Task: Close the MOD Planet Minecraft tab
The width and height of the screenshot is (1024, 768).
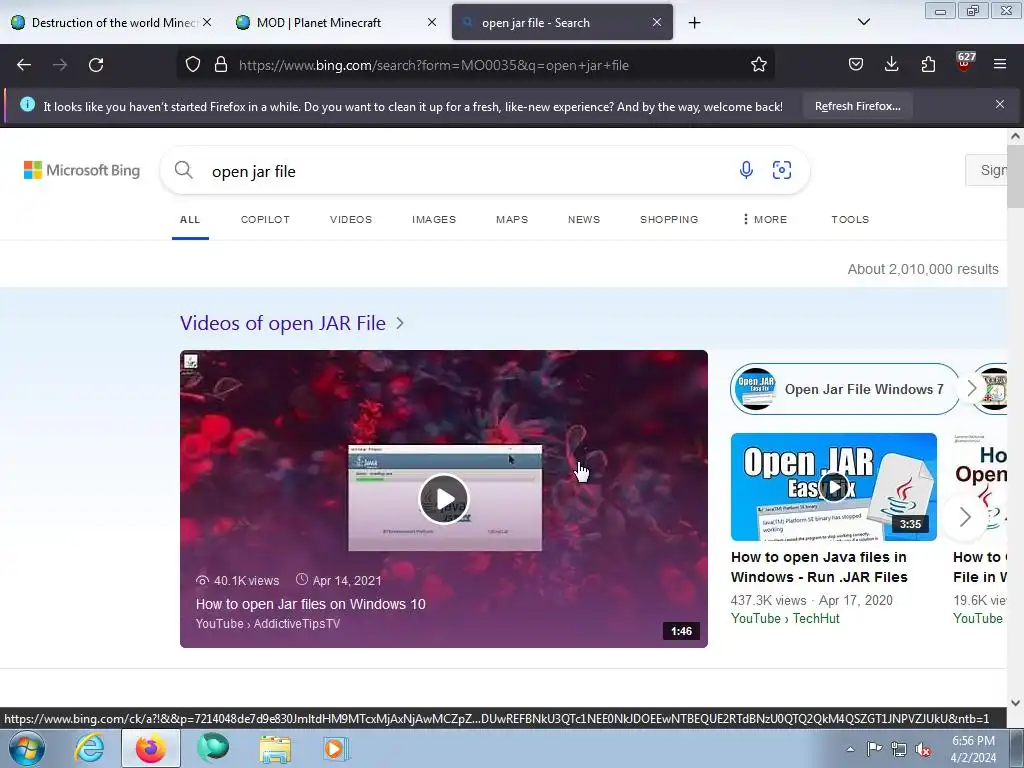Action: (x=432, y=22)
